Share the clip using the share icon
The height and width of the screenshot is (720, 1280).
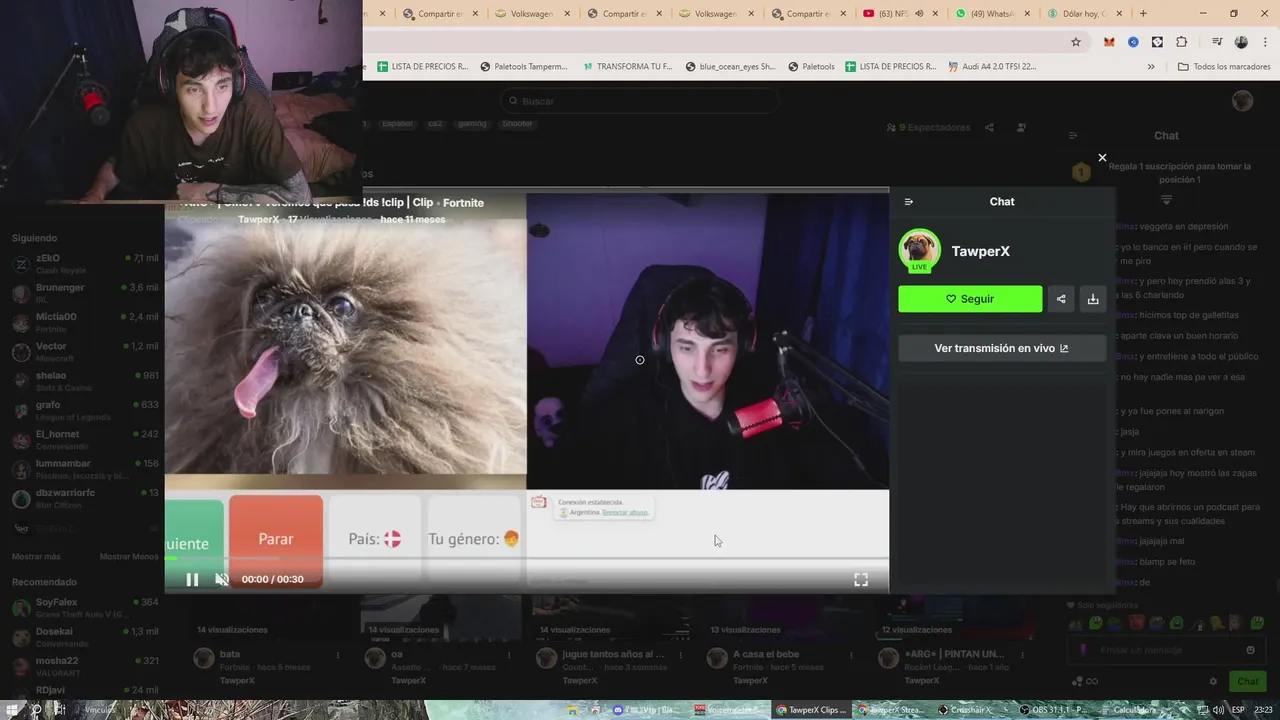click(1061, 299)
